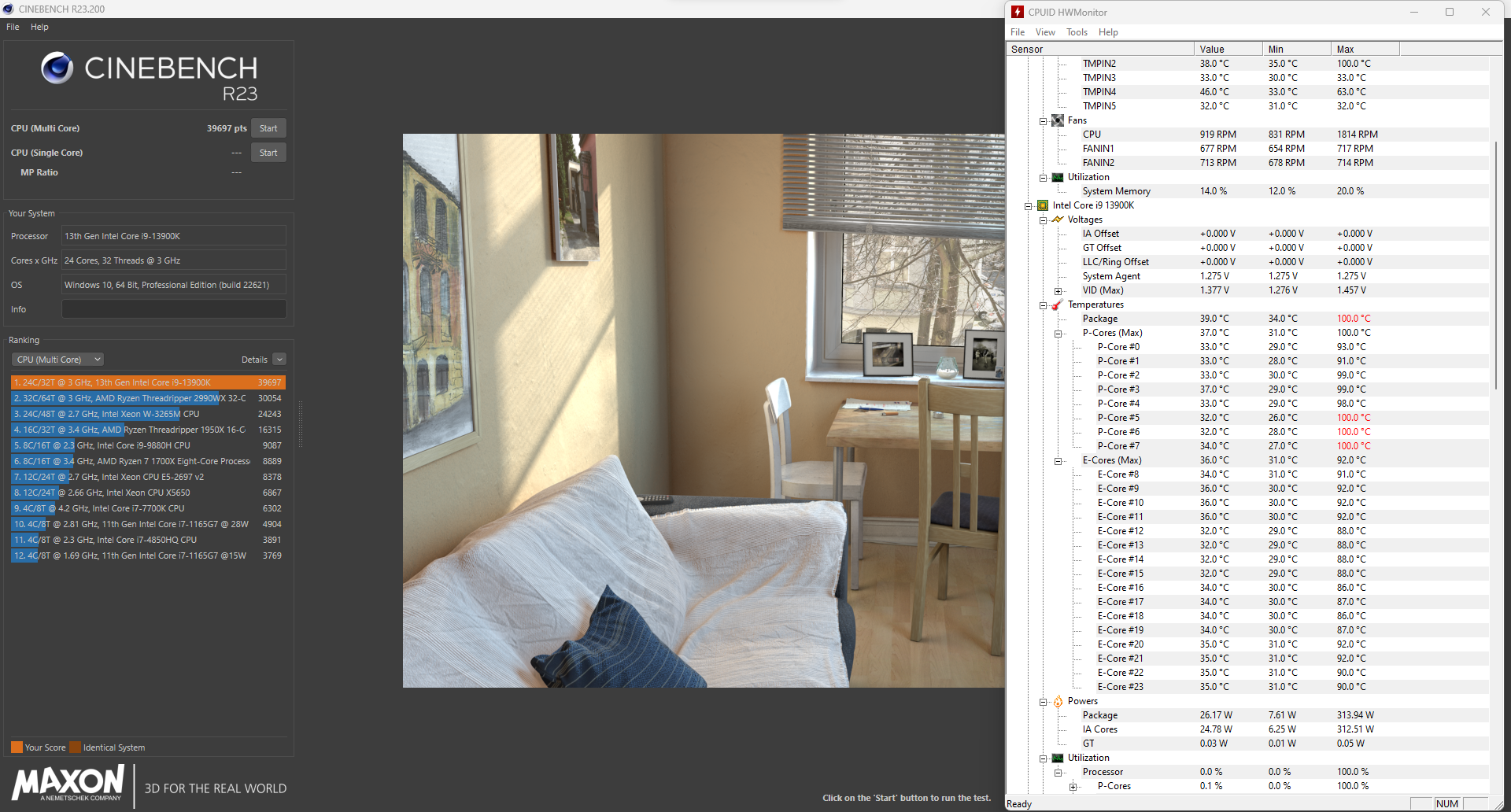Image resolution: width=1511 pixels, height=812 pixels.
Task: Collapse the Processor utilization node
Action: tap(1058, 773)
